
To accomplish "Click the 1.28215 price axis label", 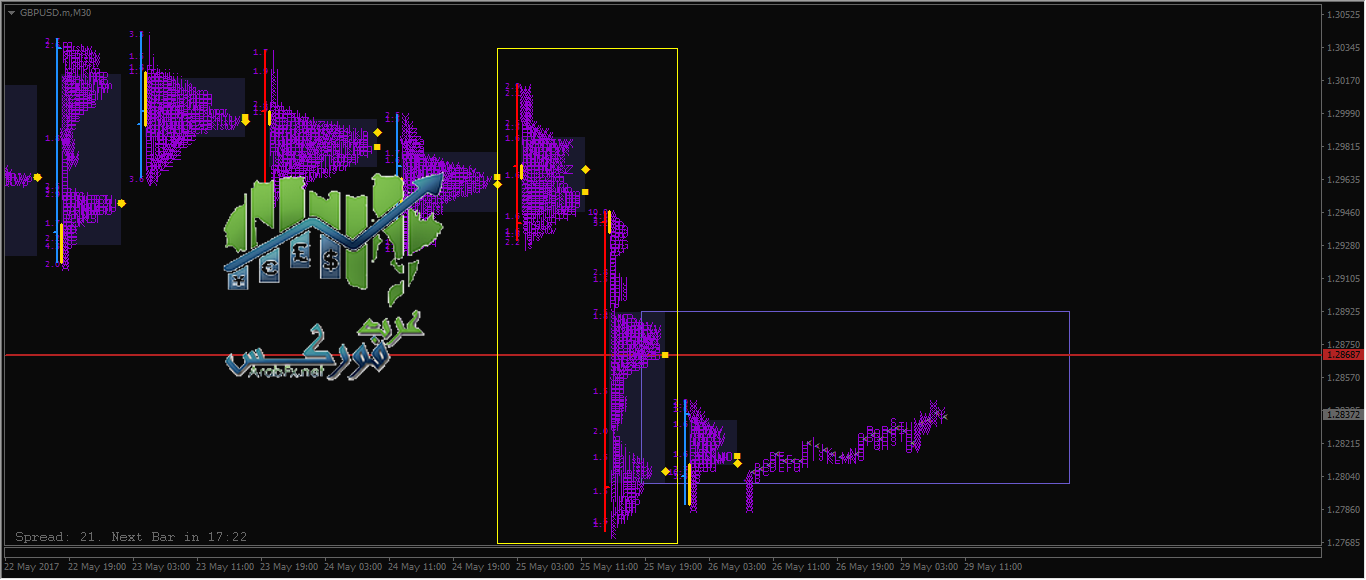I will [1343, 444].
